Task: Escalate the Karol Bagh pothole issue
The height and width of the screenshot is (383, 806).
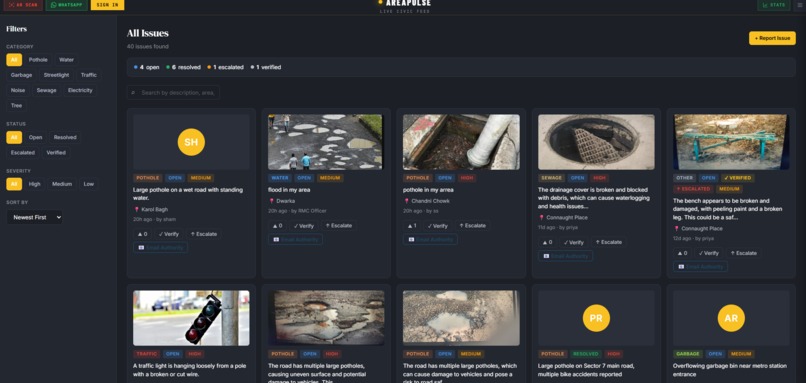Action: pyautogui.click(x=204, y=234)
